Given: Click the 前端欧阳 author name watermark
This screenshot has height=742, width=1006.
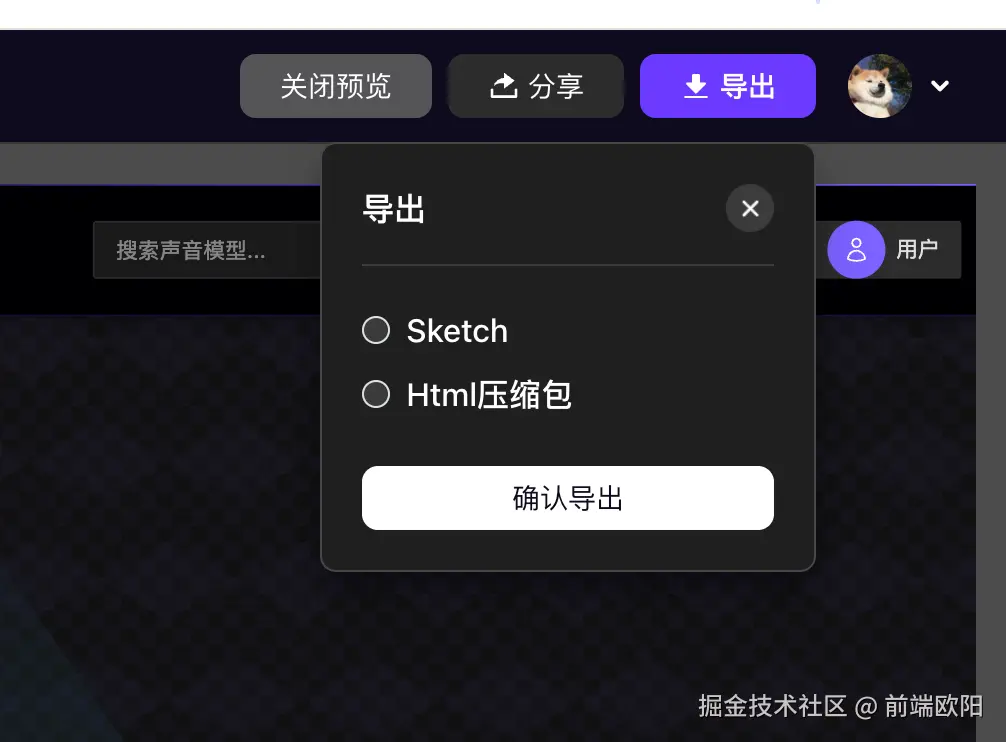Looking at the screenshot, I should point(934,706).
